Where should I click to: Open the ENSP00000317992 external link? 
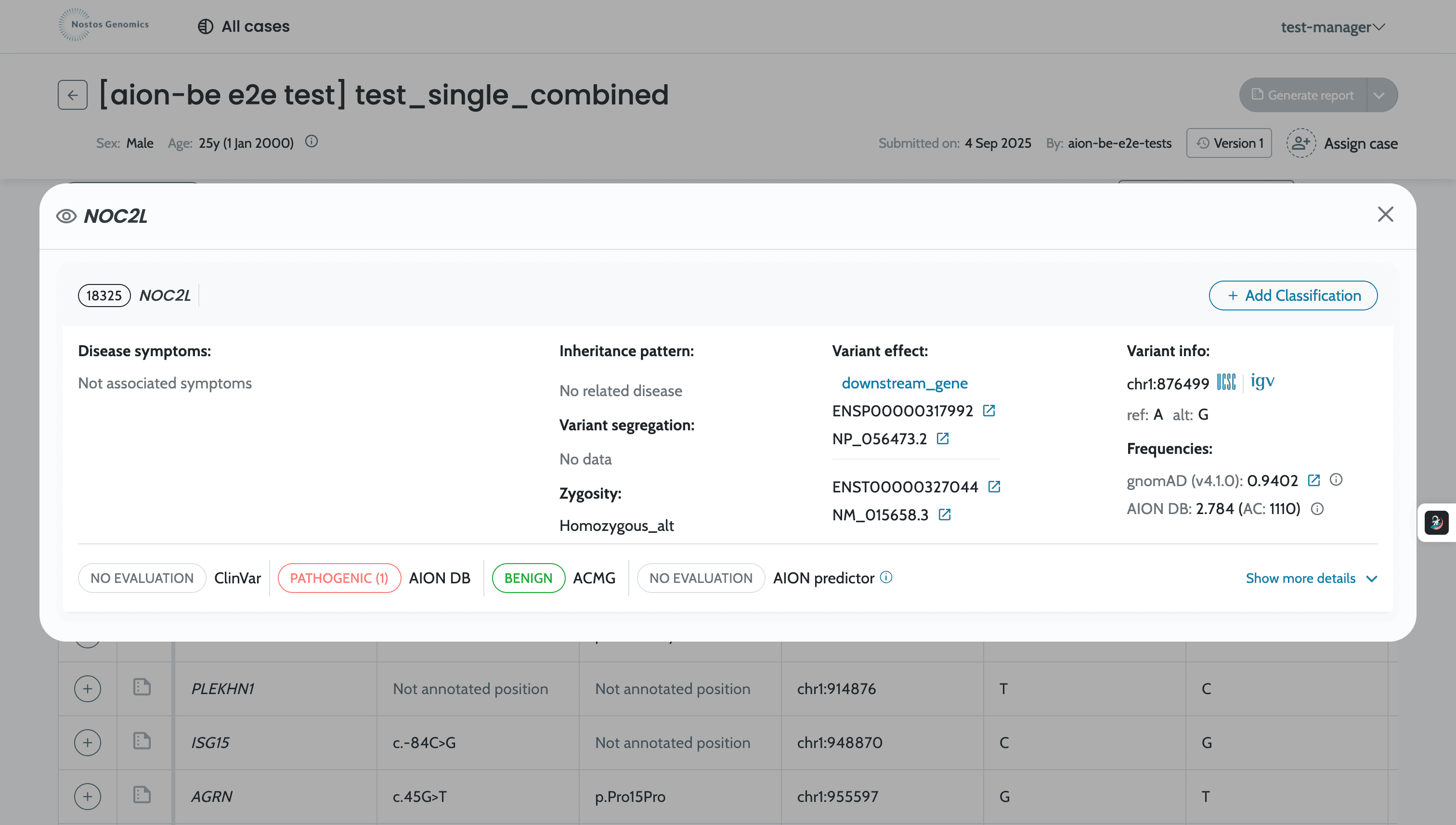click(989, 410)
